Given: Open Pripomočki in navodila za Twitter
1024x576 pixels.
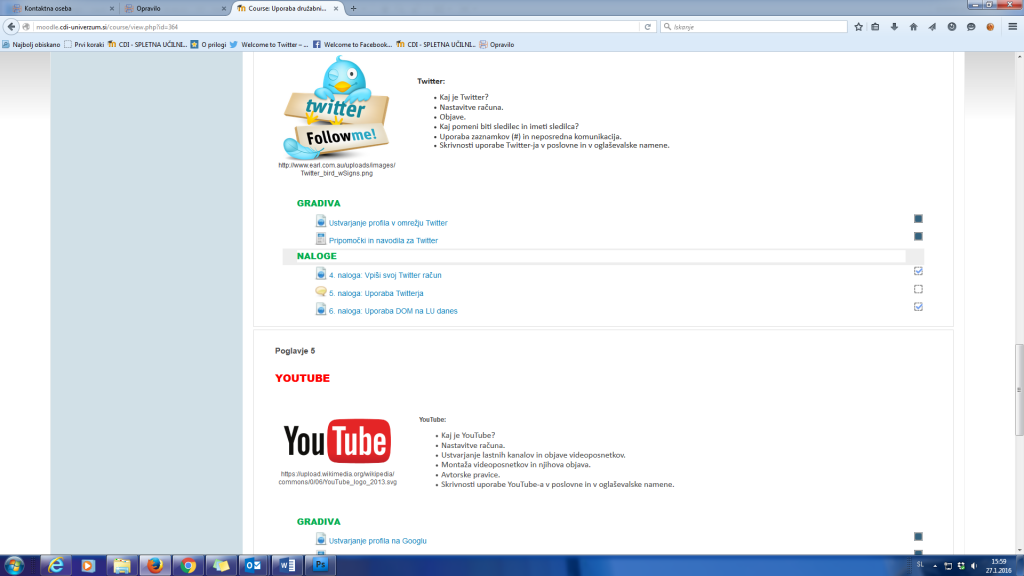Looking at the screenshot, I should tap(383, 241).
